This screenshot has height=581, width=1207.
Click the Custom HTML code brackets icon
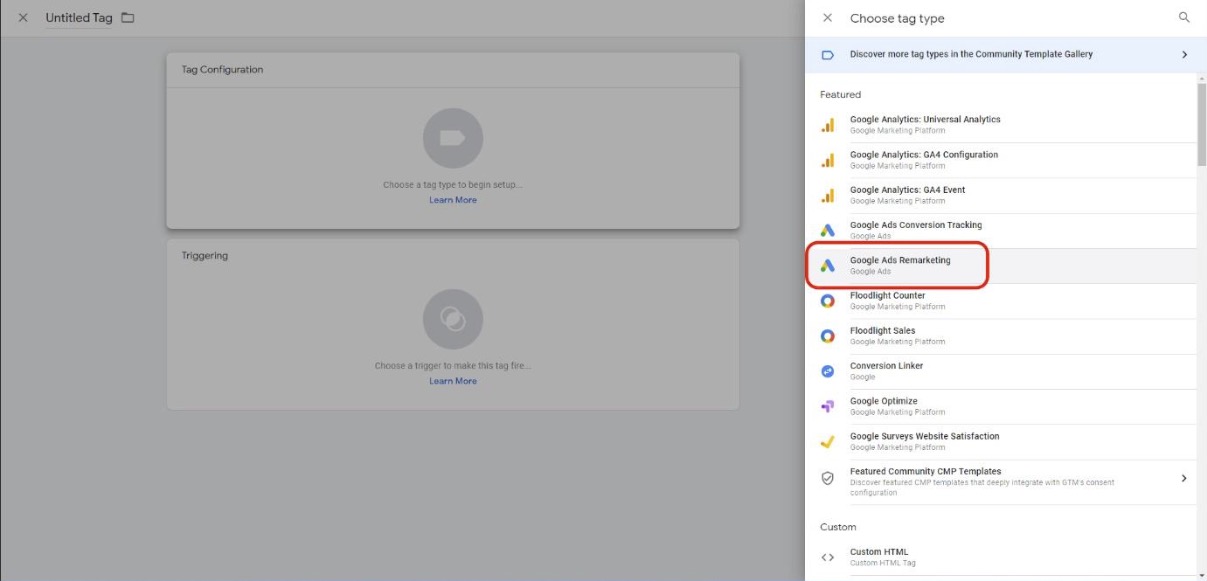tap(827, 557)
